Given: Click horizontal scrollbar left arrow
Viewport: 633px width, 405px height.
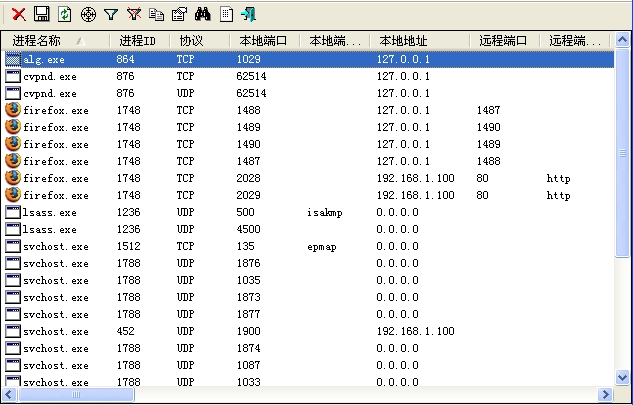Looking at the screenshot, I should click(9, 394).
